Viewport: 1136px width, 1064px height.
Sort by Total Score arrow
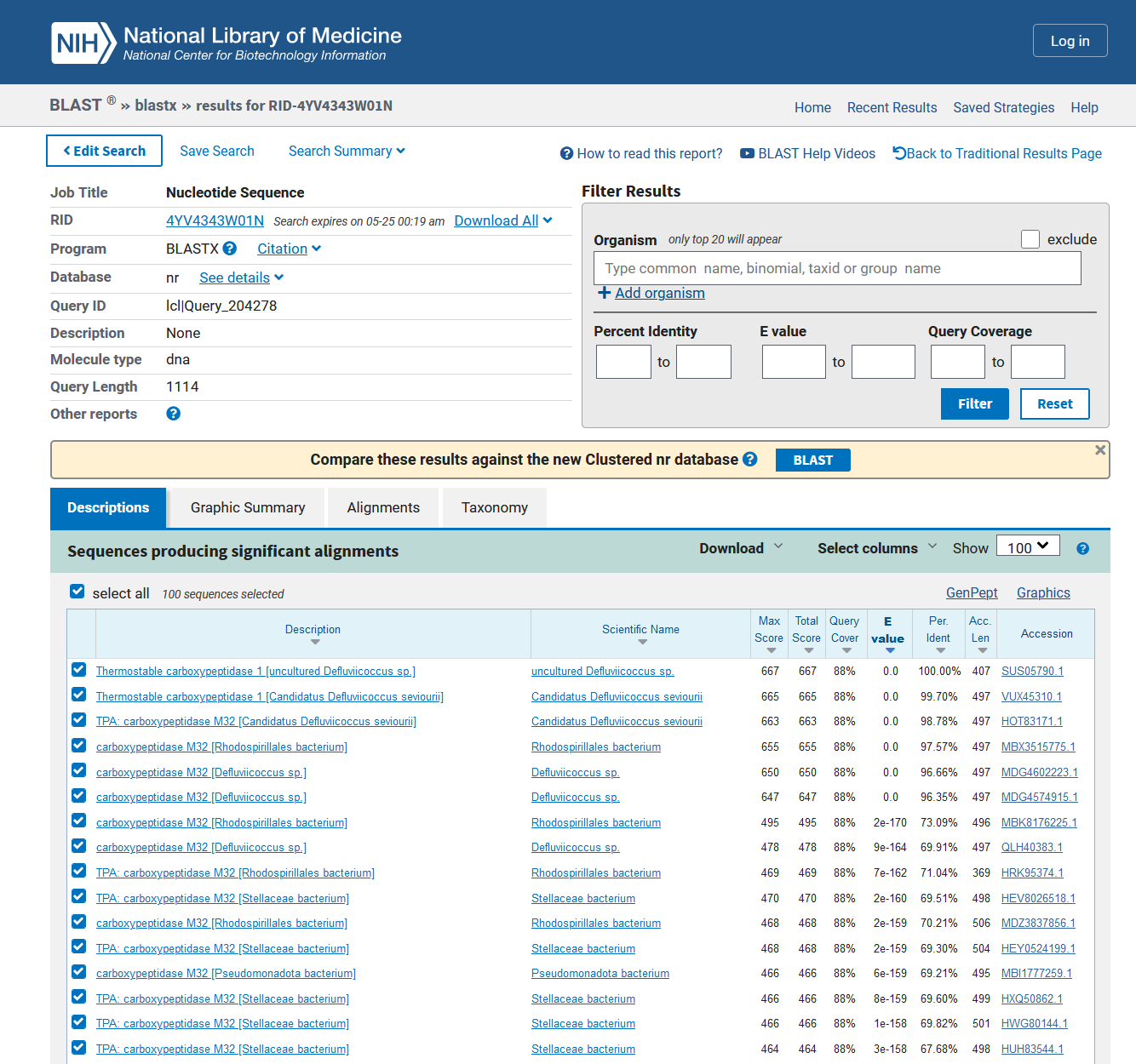809,650
